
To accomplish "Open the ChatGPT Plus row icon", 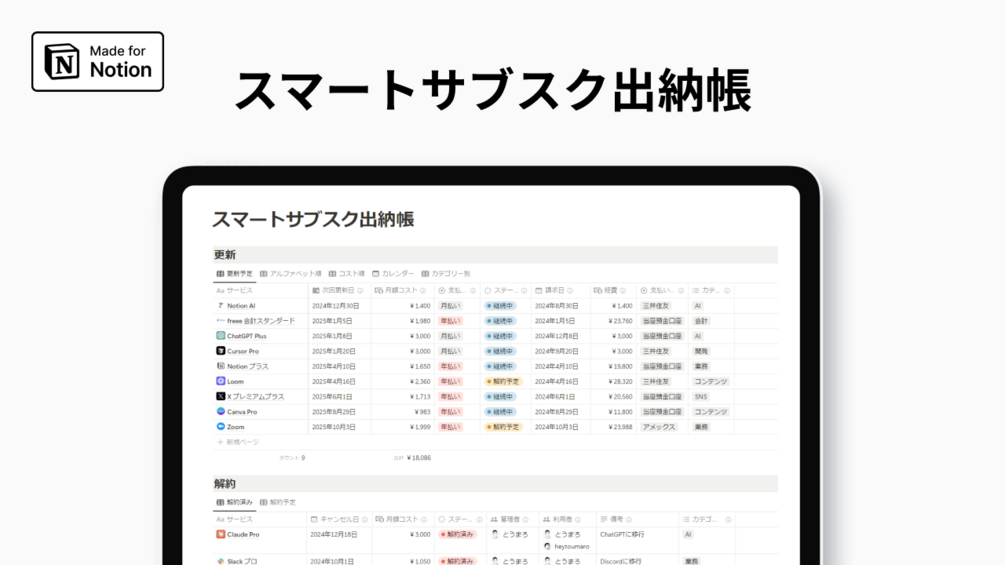I will [220, 336].
